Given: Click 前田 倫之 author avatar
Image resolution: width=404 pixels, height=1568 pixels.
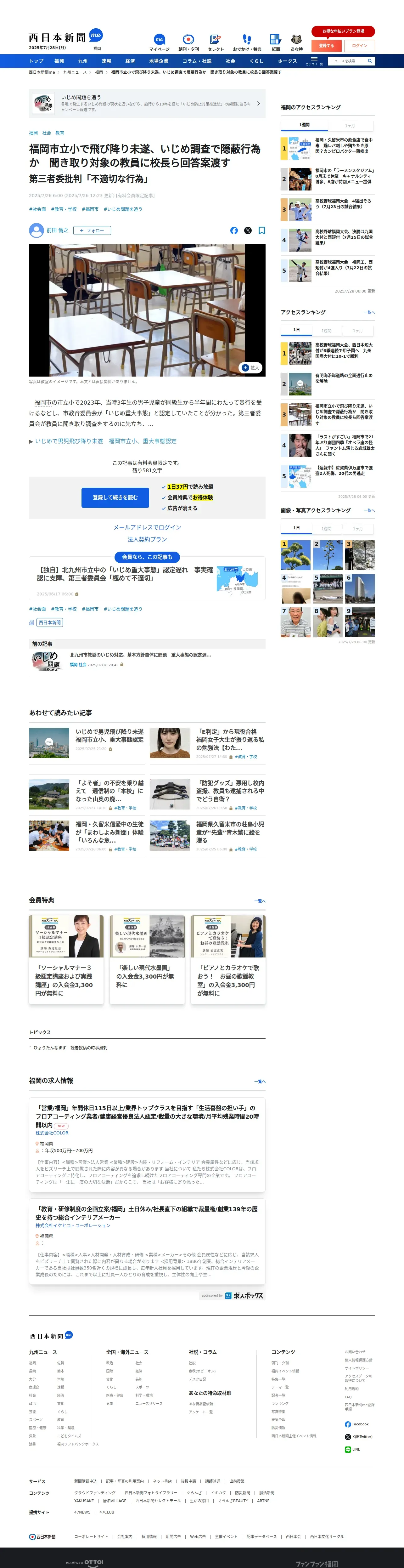Looking at the screenshot, I should 36,231.
